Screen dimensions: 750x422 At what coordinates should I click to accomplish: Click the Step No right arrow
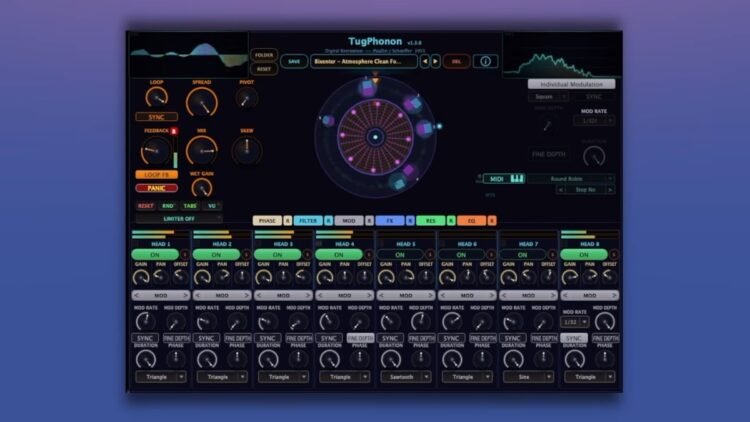(x=610, y=190)
